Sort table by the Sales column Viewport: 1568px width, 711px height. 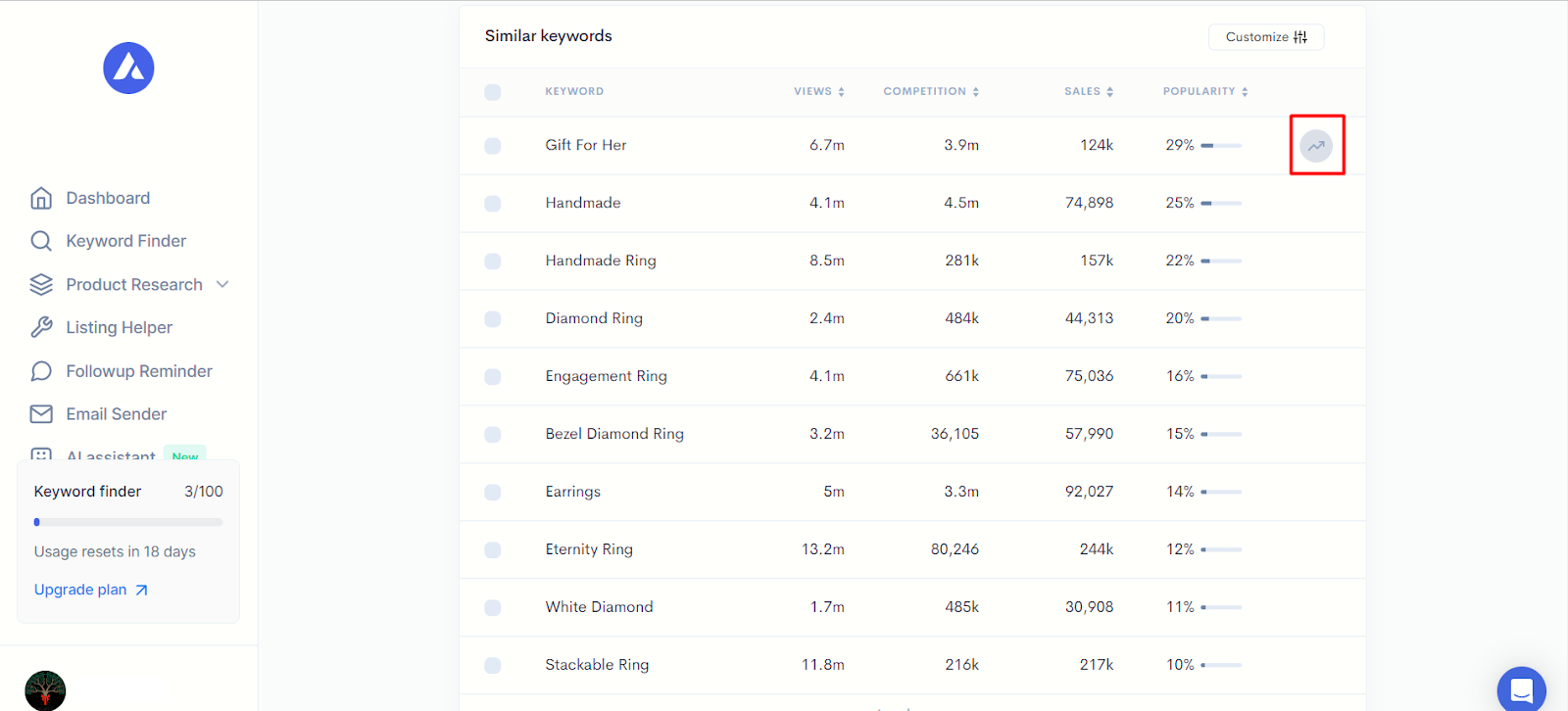1089,91
